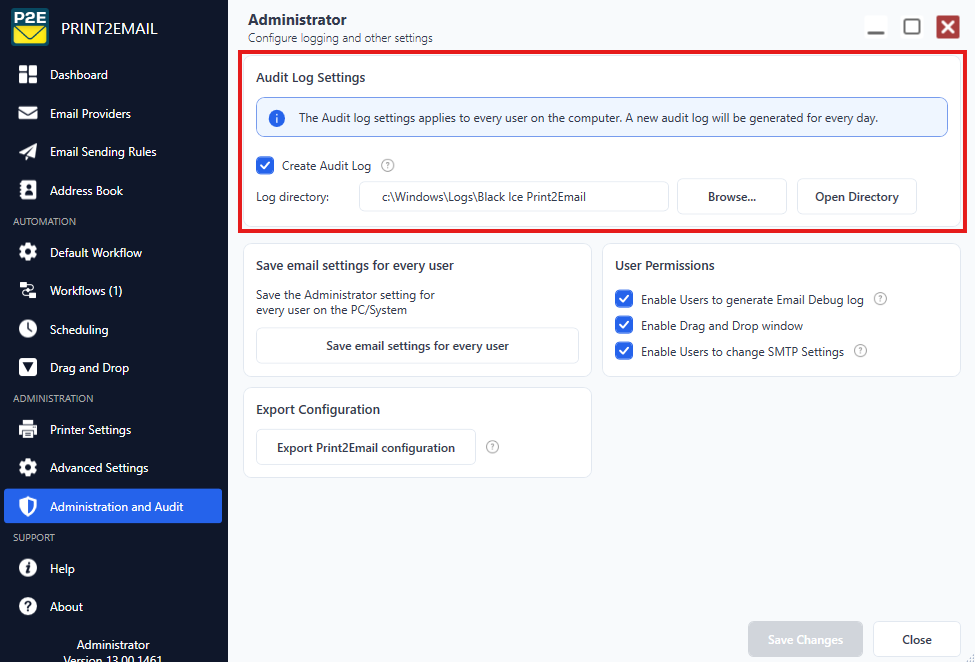The image size is (975, 662).
Task: Click help icon beside SMTP Settings option
Action: pyautogui.click(x=860, y=351)
